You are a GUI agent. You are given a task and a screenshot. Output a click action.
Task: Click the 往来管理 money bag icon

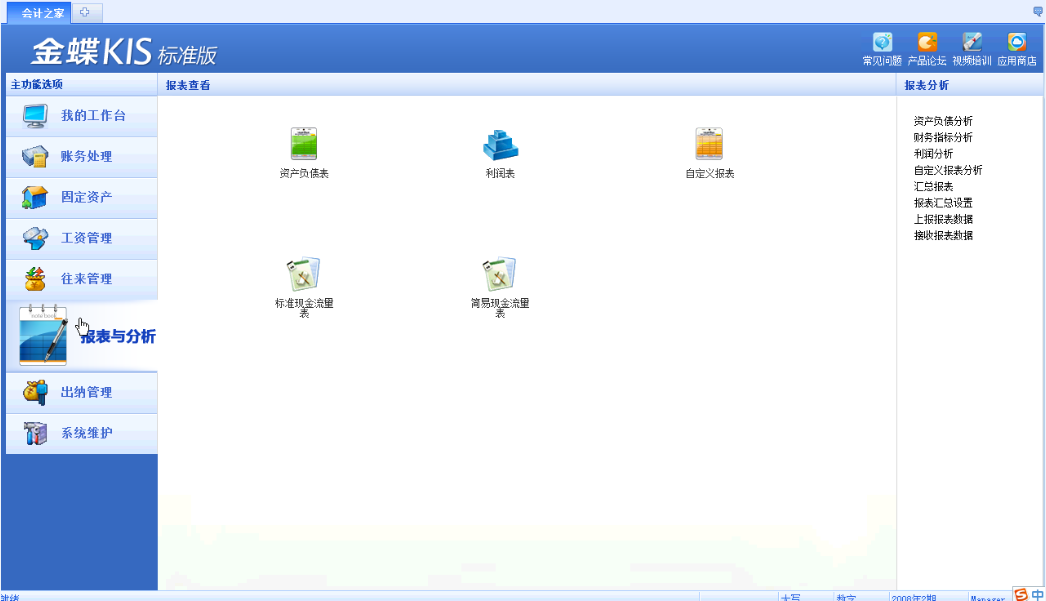coord(35,279)
